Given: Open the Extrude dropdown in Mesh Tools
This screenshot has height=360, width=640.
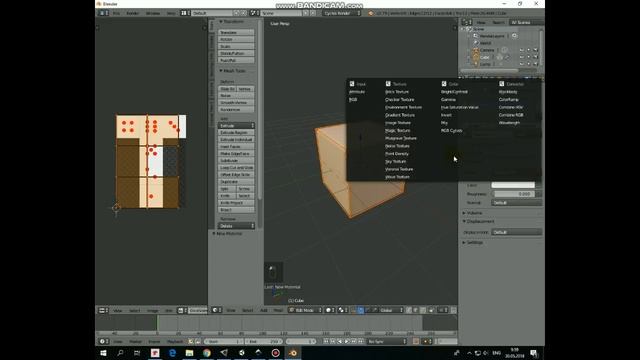Looking at the screenshot, I should pyautogui.click(x=236, y=126).
